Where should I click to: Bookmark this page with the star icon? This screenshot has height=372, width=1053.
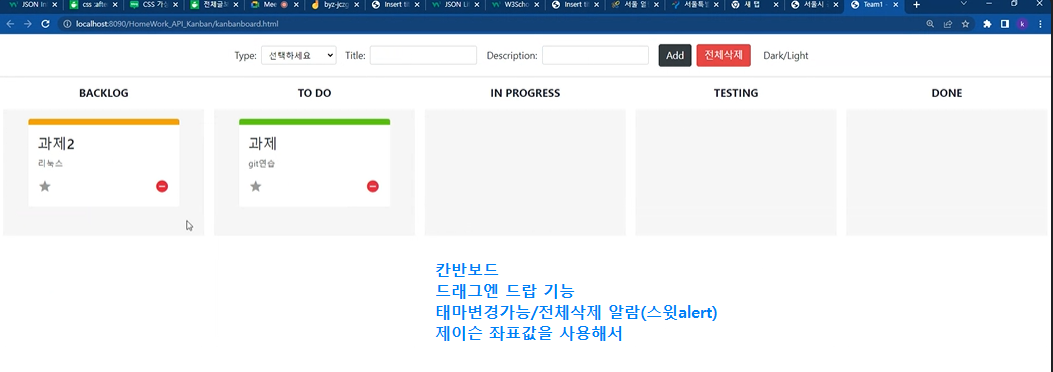965,24
